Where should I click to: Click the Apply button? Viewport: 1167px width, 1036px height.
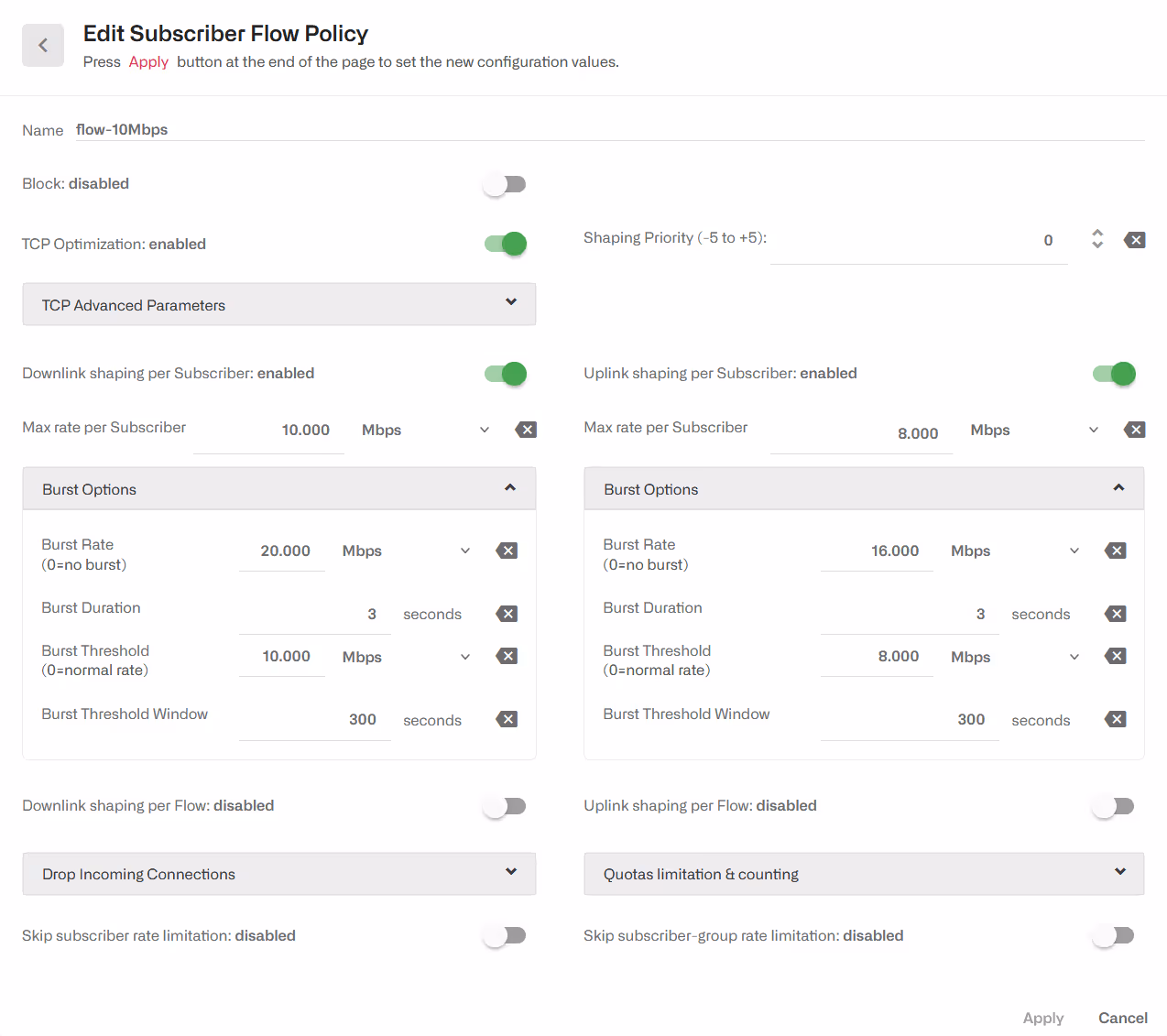click(x=1042, y=1018)
